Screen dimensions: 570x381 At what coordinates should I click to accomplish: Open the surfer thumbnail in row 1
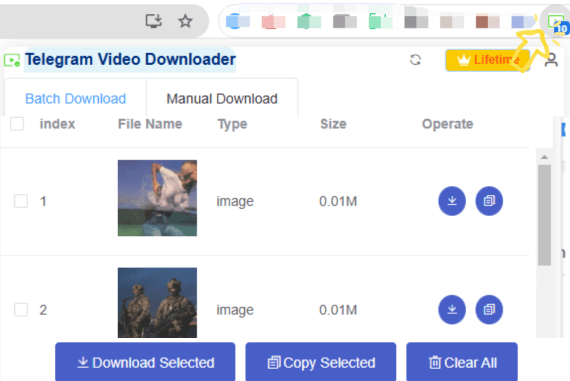(157, 198)
